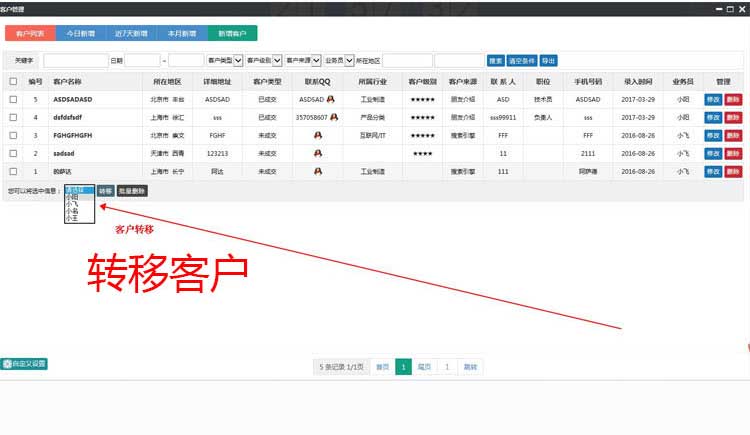Choose 小飞 in the transfer salesperson list
The width and height of the screenshot is (750, 435).
pyautogui.click(x=73, y=204)
